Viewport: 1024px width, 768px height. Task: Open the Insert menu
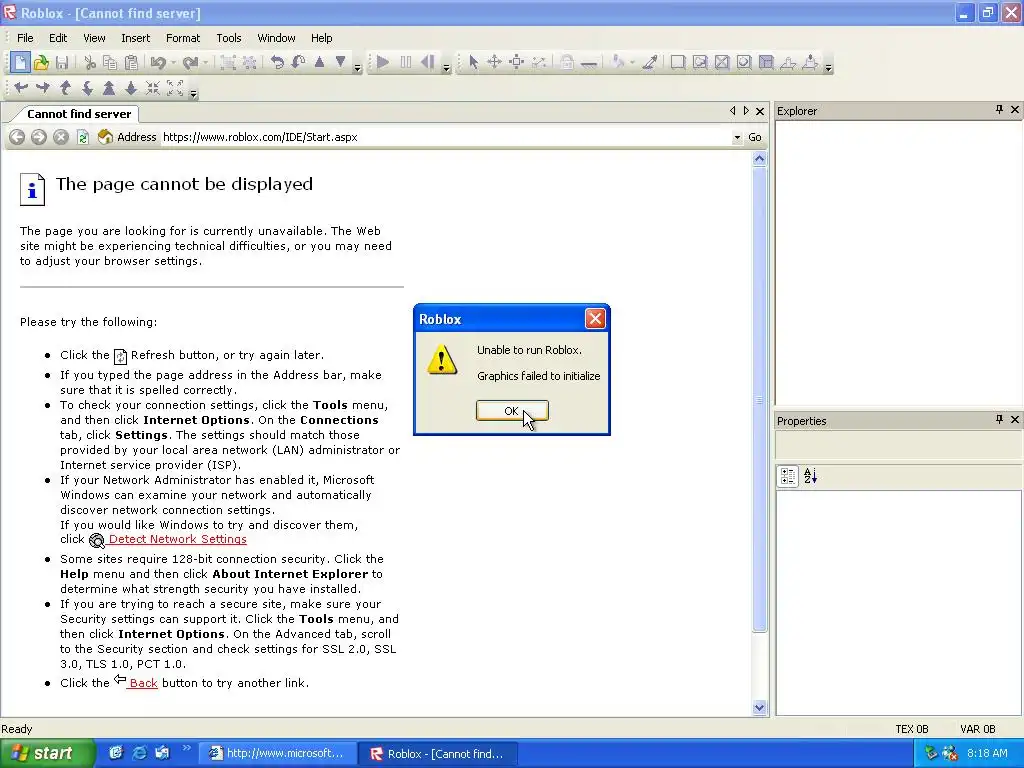(x=135, y=38)
